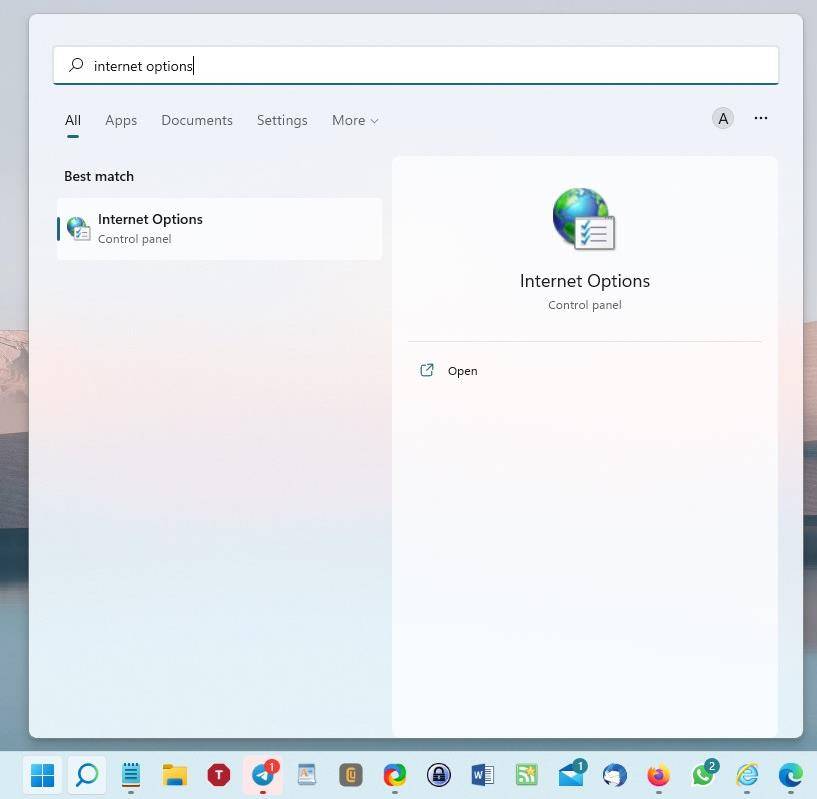Click Open to launch Internet Options
This screenshot has height=799, width=817.
pyautogui.click(x=462, y=370)
